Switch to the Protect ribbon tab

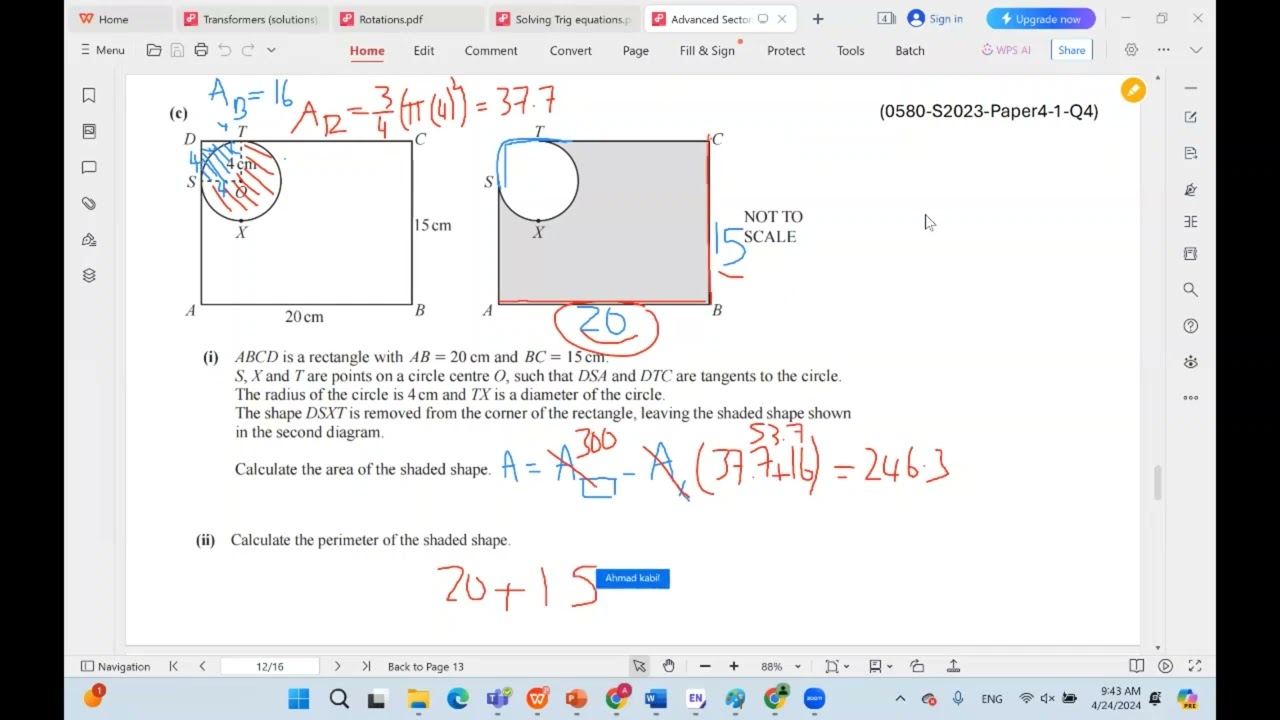[x=786, y=50]
